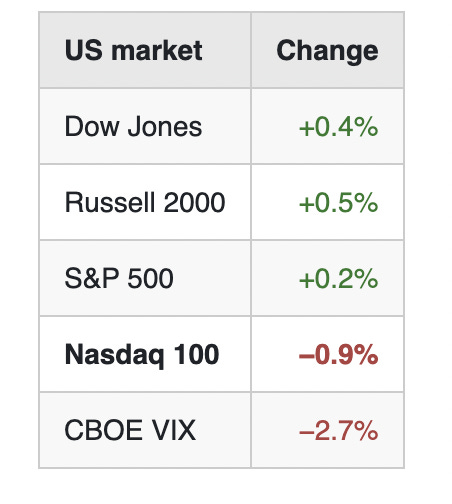The image size is (452, 504).
Task: Click the number '100' after Nasdaq
Action: [197, 354]
